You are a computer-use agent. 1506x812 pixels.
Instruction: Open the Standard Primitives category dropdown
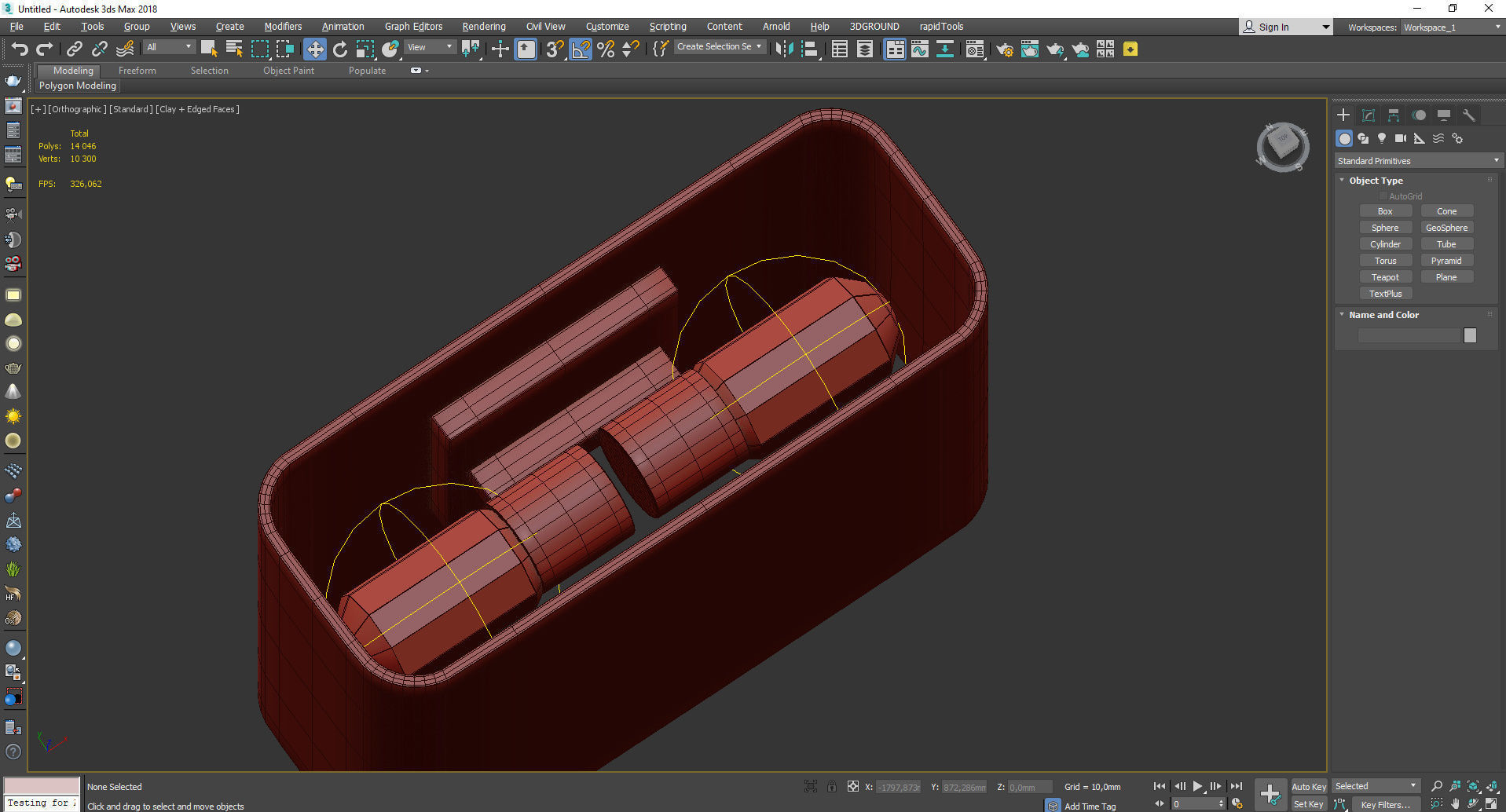coord(1419,161)
